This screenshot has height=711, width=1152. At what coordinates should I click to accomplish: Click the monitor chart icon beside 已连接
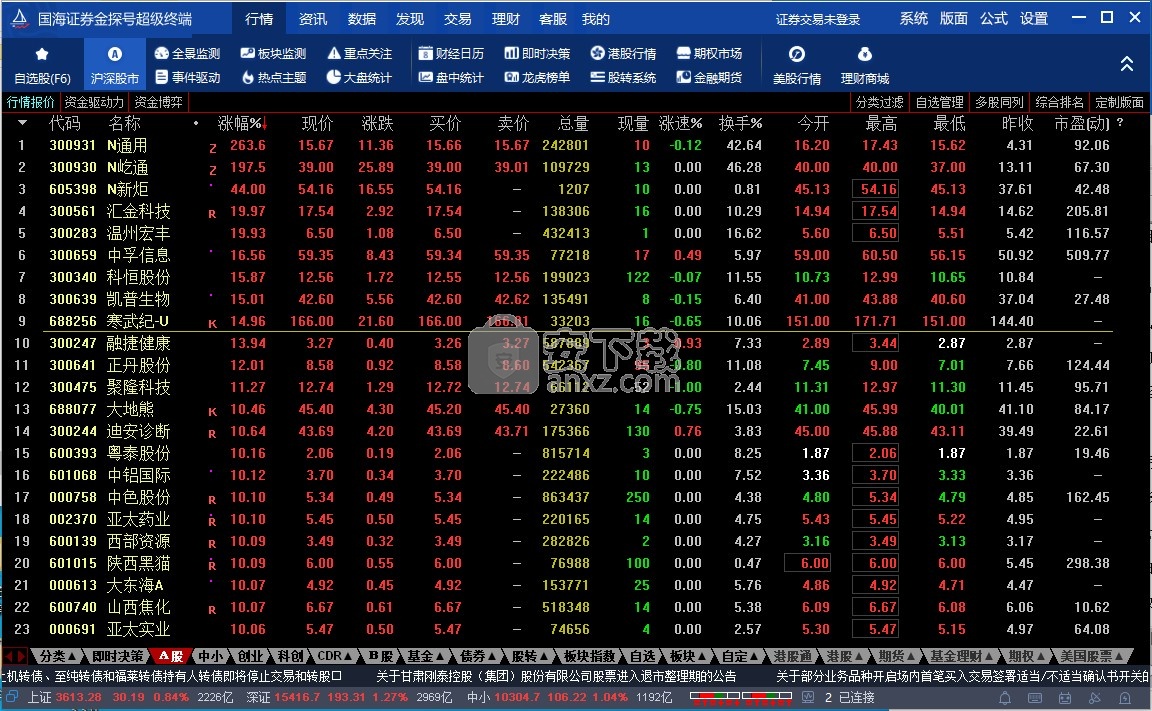[x=807, y=697]
